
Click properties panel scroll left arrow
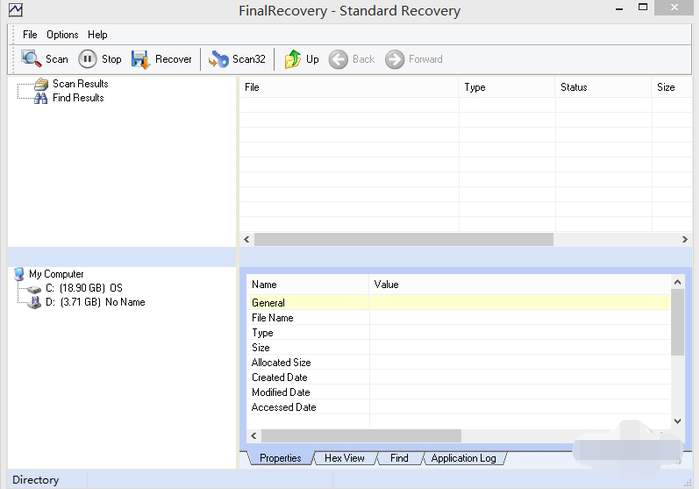click(254, 436)
